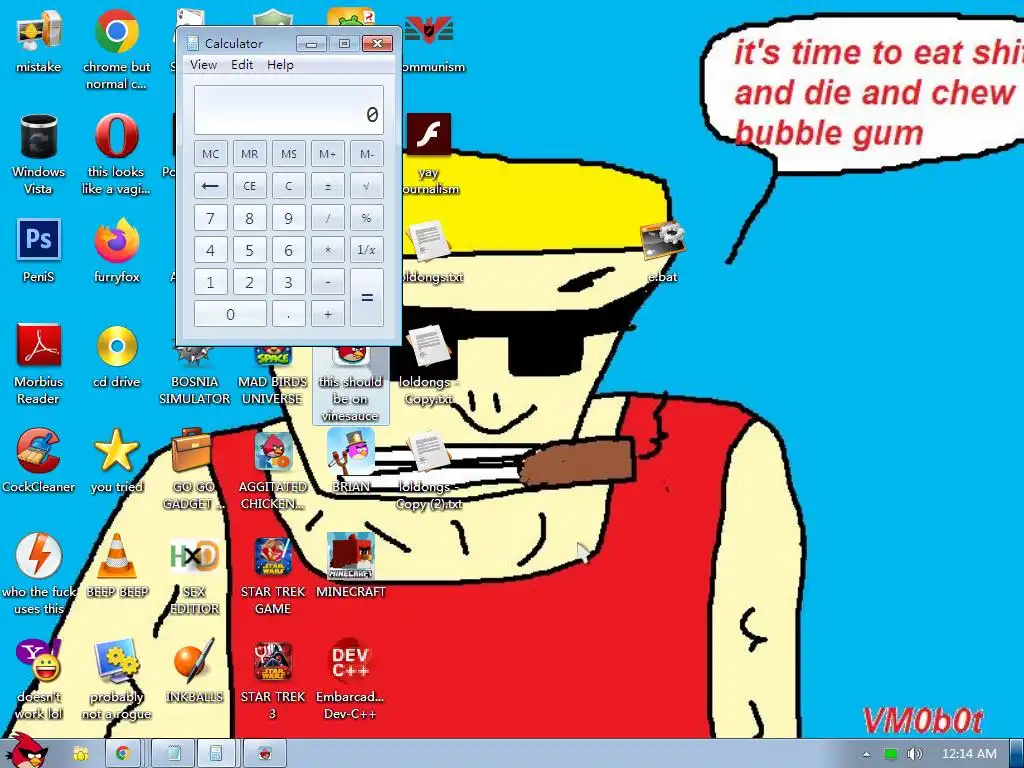
Task: Click the 7 digit button
Action: (210, 218)
